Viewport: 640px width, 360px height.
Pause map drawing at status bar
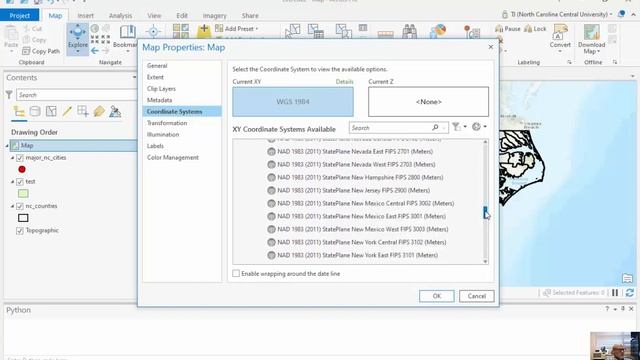(615, 293)
